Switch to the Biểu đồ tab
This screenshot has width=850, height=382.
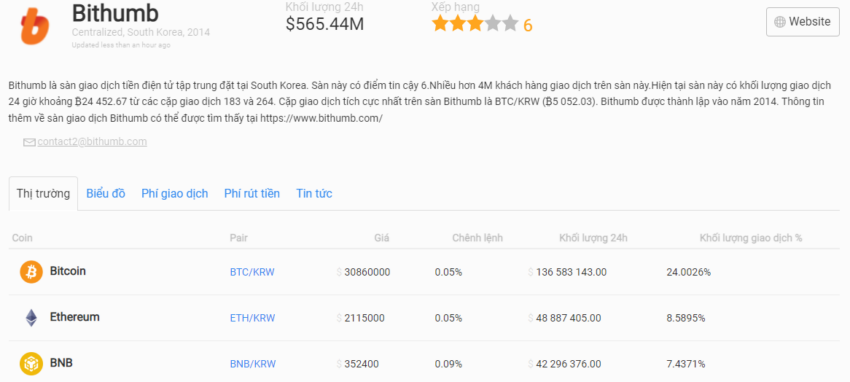pos(106,193)
